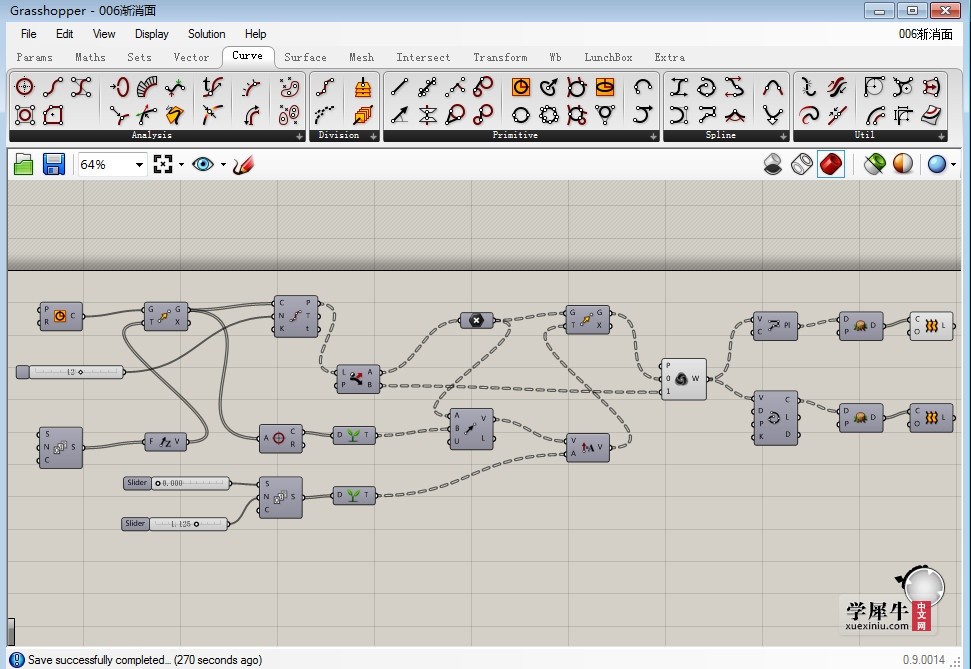Disable preview with Don't Draw Preview toggle
This screenshot has height=669, width=971.
pos(772,165)
